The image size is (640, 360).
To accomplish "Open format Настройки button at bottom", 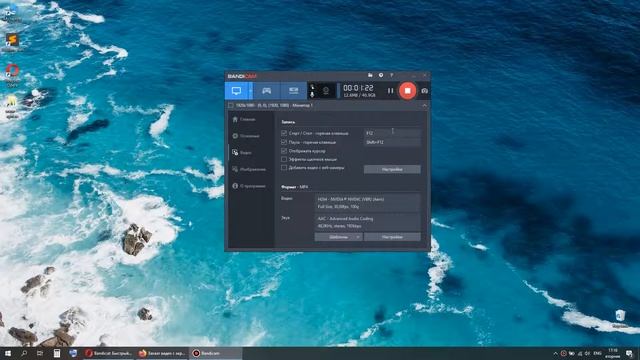I will coord(392,237).
